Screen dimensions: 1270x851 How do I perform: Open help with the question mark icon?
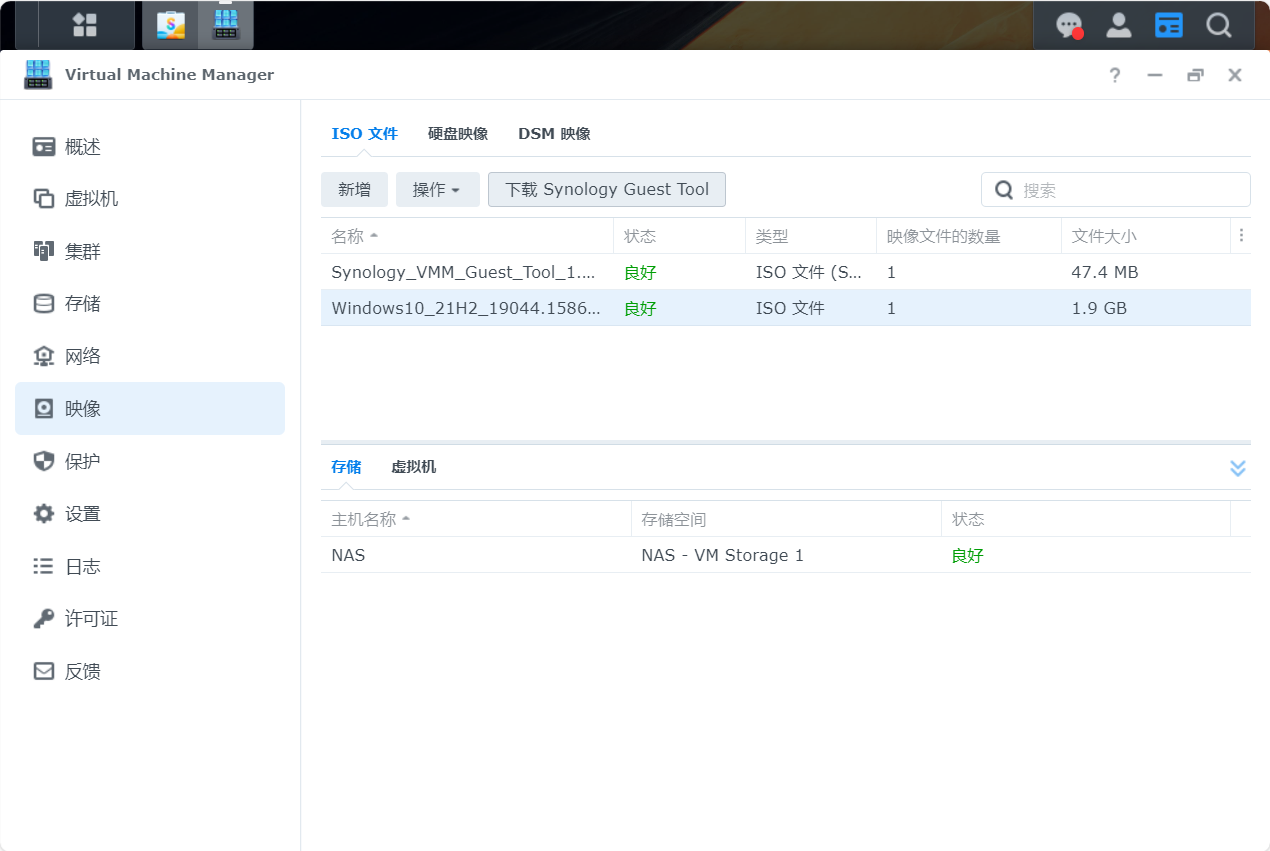(1115, 75)
